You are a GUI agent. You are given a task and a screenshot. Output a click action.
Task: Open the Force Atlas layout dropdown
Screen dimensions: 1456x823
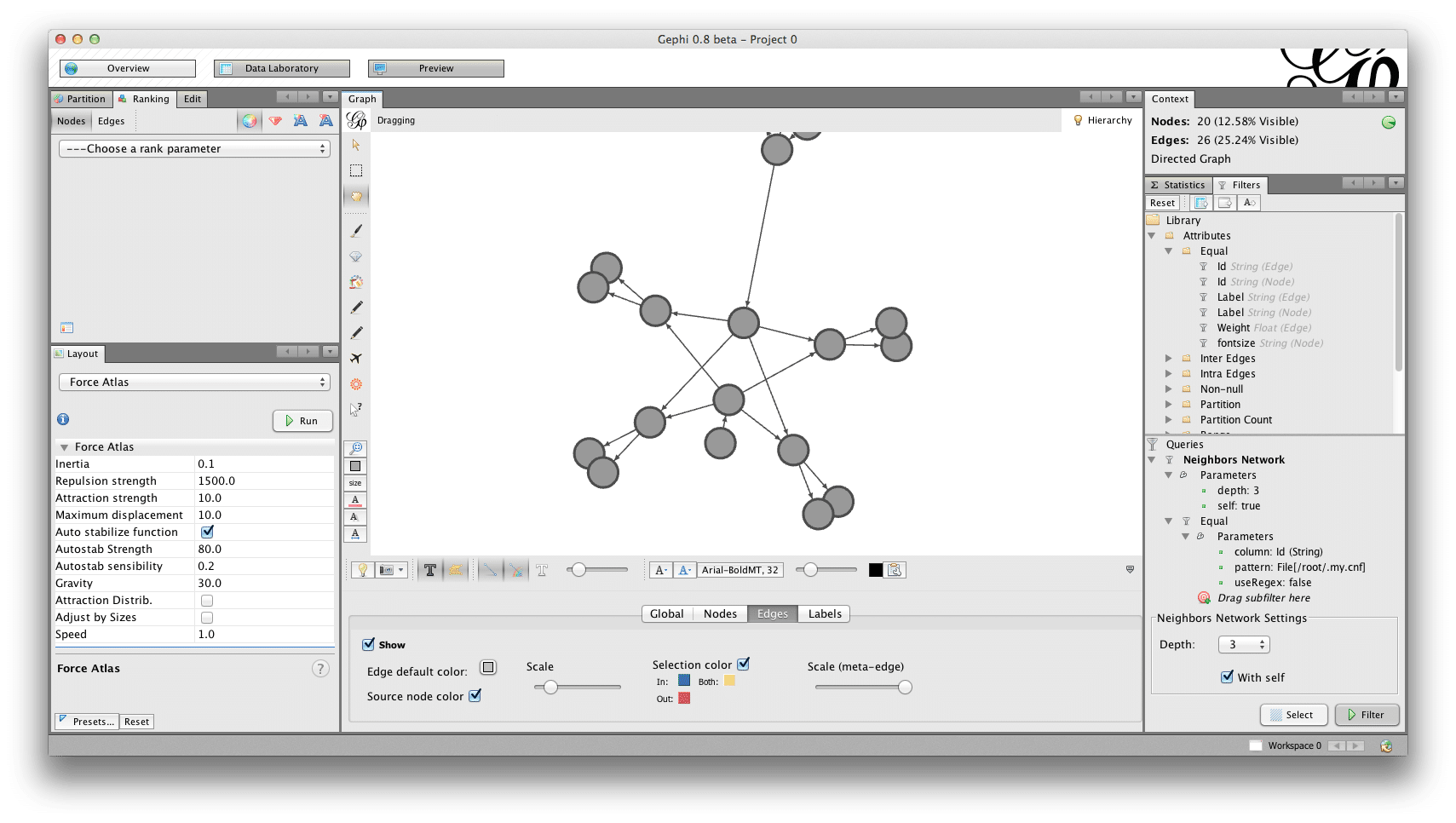tap(194, 383)
